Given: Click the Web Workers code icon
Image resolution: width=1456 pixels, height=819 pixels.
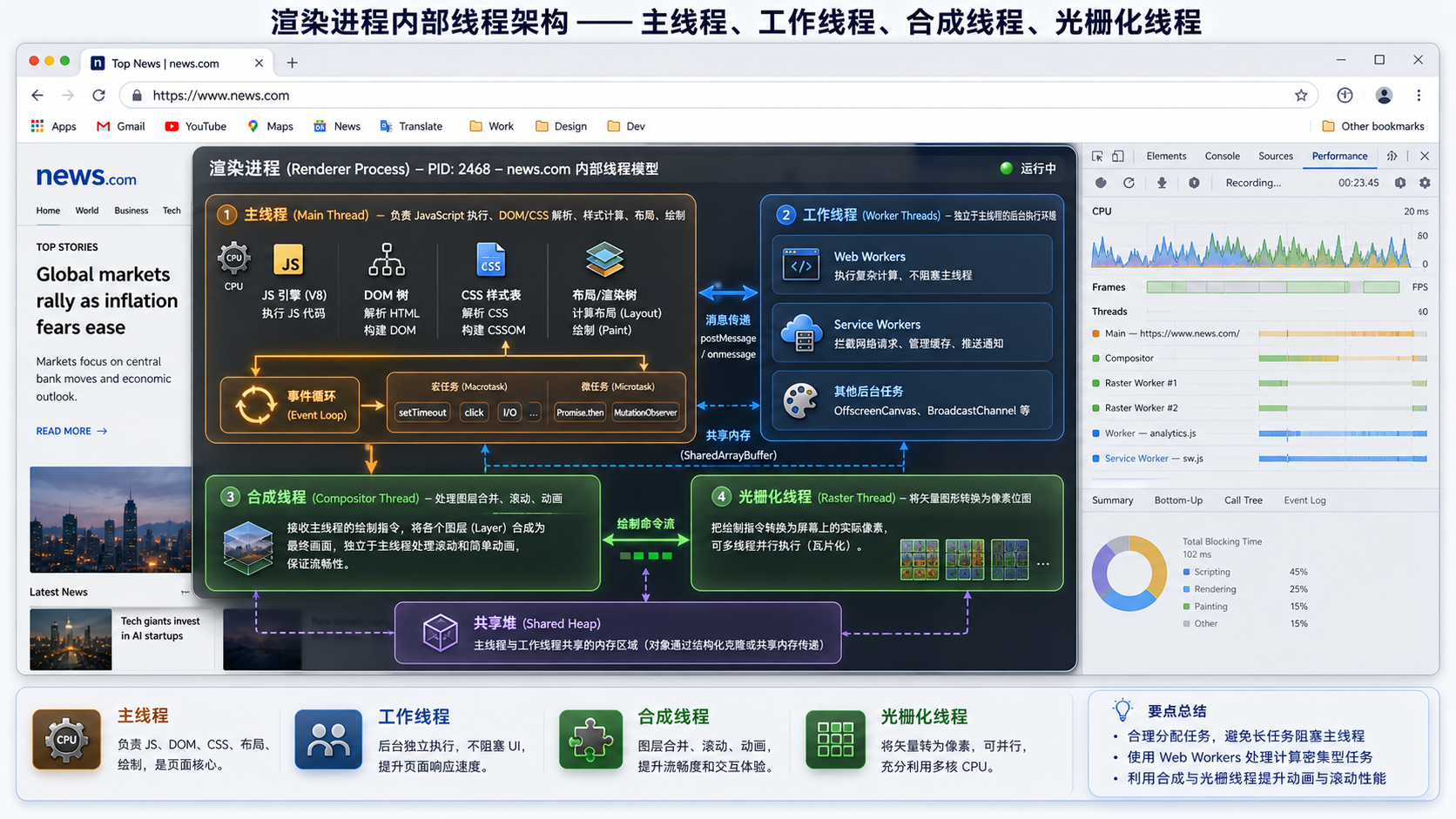Looking at the screenshot, I should 801,265.
